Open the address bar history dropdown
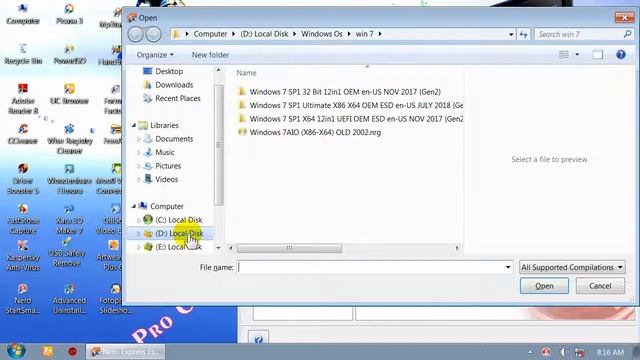 pos(511,34)
